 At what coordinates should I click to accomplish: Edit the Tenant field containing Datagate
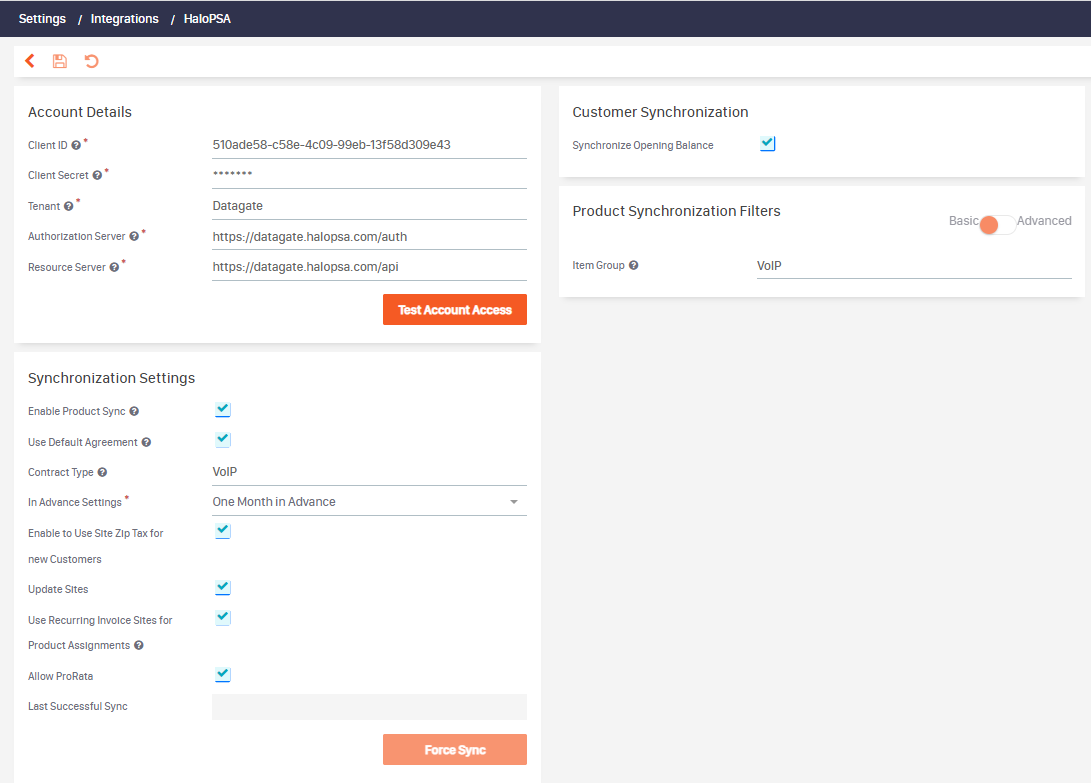pyautogui.click(x=369, y=206)
